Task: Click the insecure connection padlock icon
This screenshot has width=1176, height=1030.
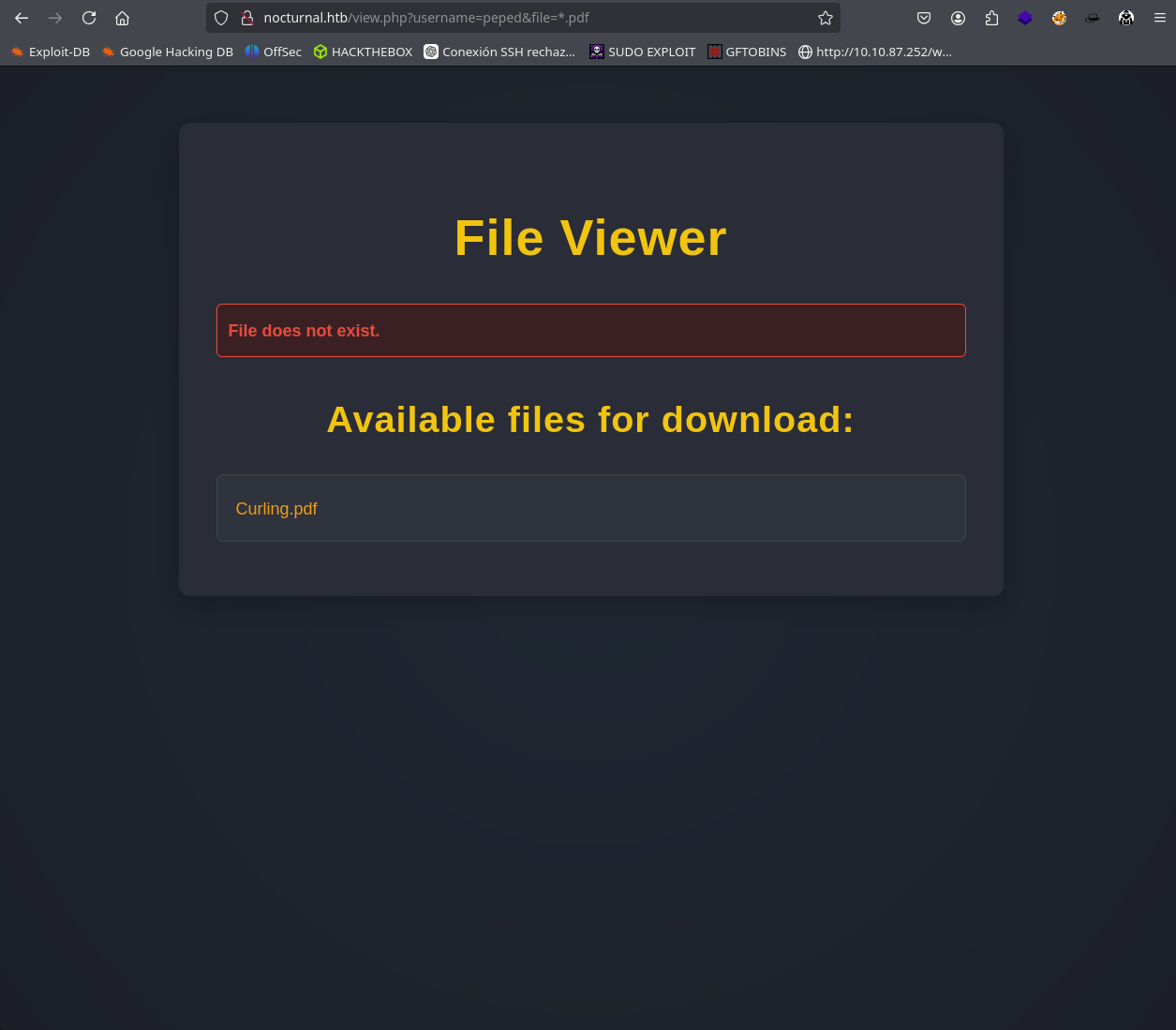Action: tap(247, 18)
